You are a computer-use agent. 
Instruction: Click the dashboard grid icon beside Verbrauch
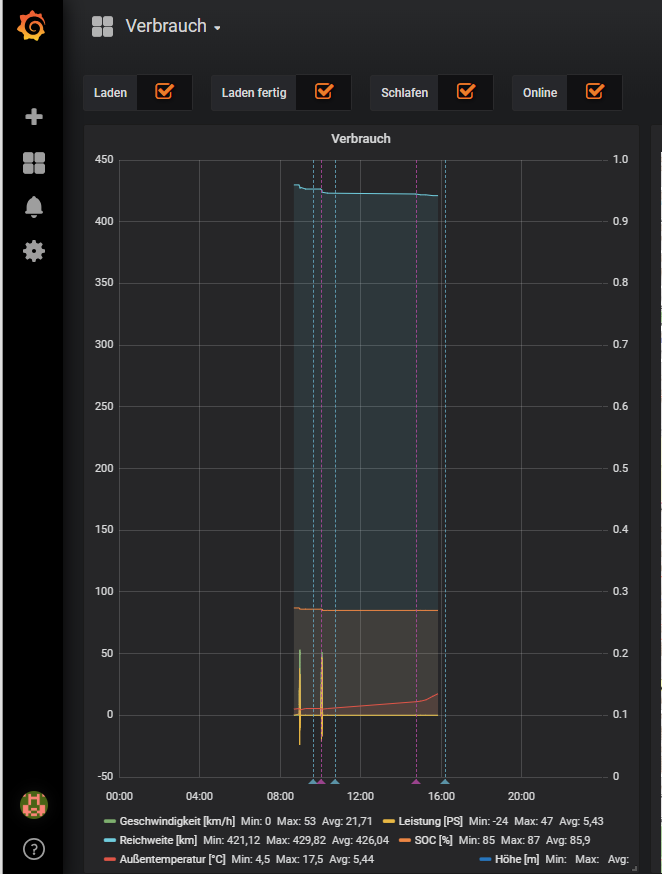click(102, 27)
